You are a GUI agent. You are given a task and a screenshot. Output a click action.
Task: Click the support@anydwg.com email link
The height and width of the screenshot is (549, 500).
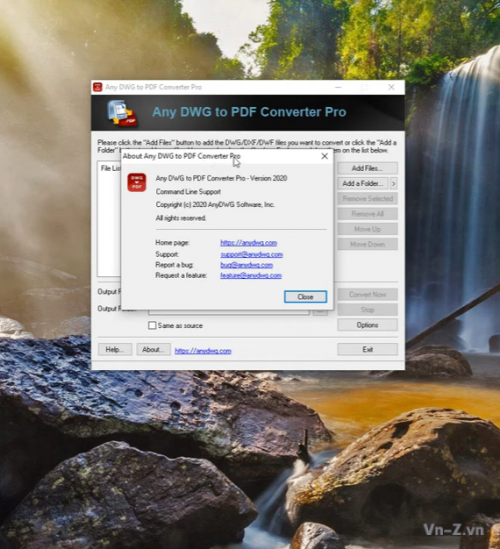pos(251,254)
